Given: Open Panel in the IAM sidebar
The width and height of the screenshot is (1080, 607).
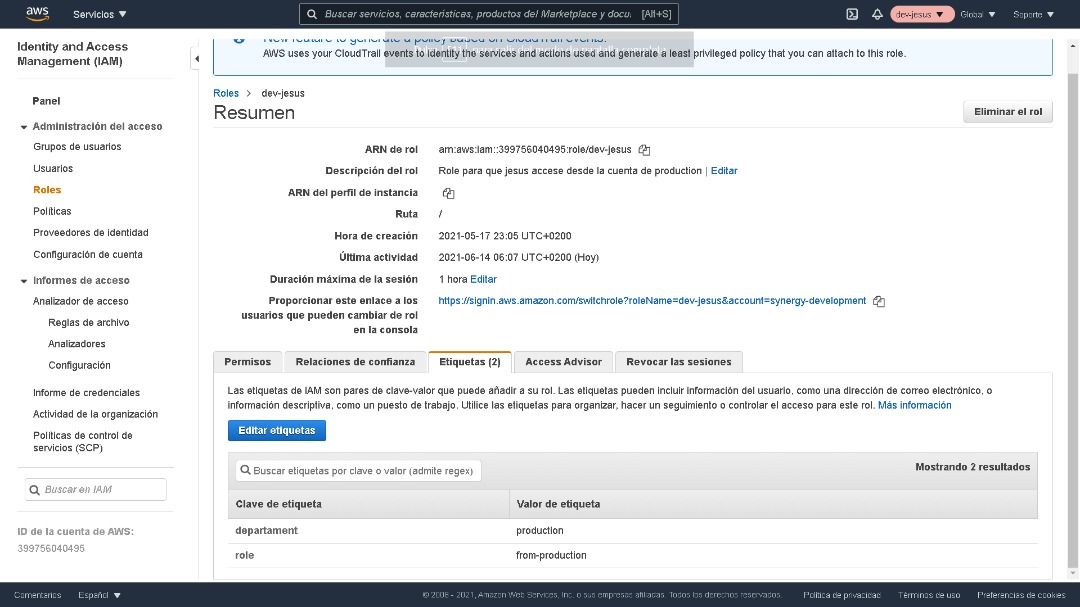Looking at the screenshot, I should pos(46,101).
